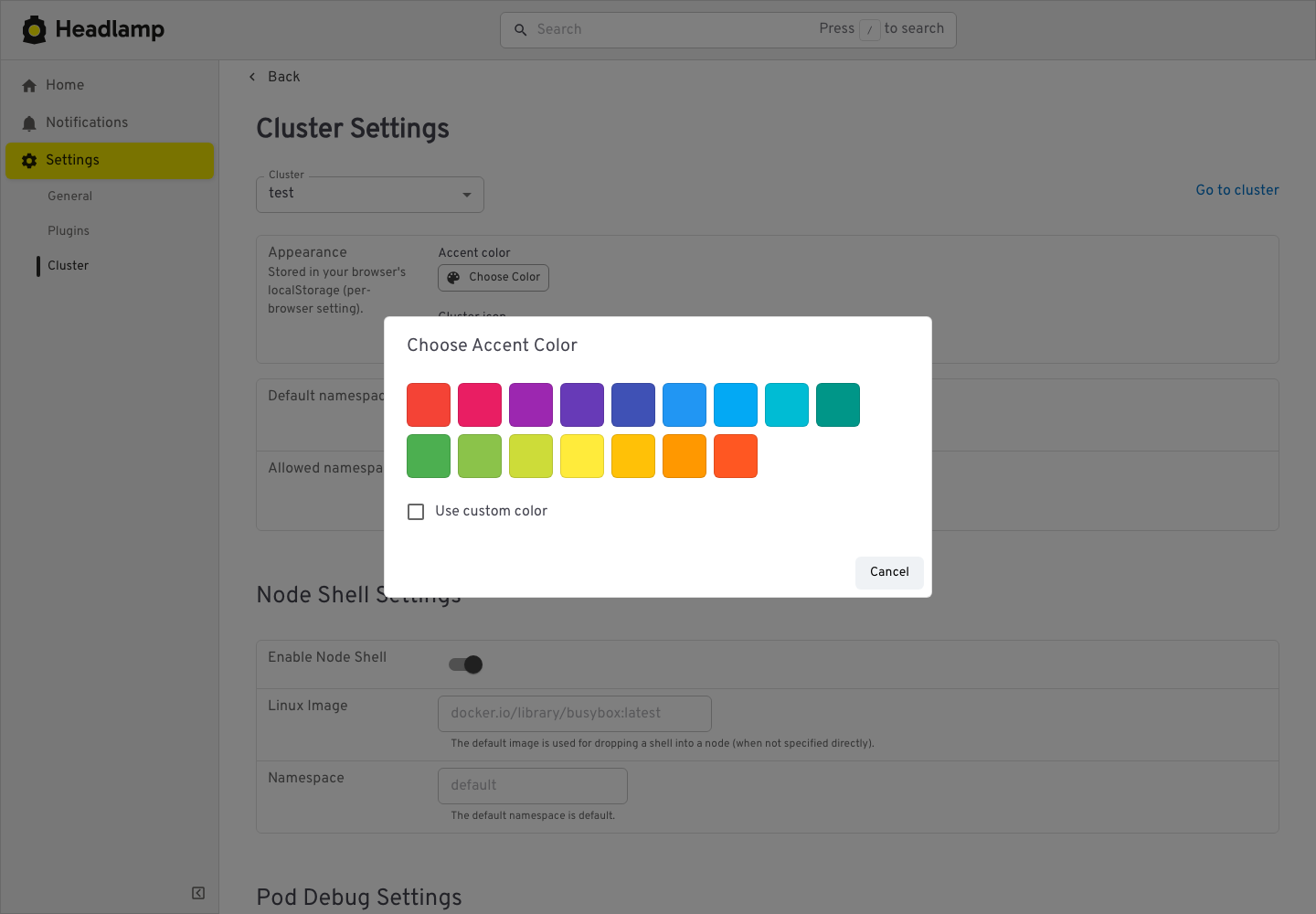The image size is (1316, 914).
Task: Check the Use custom color checkbox
Action: [416, 512]
